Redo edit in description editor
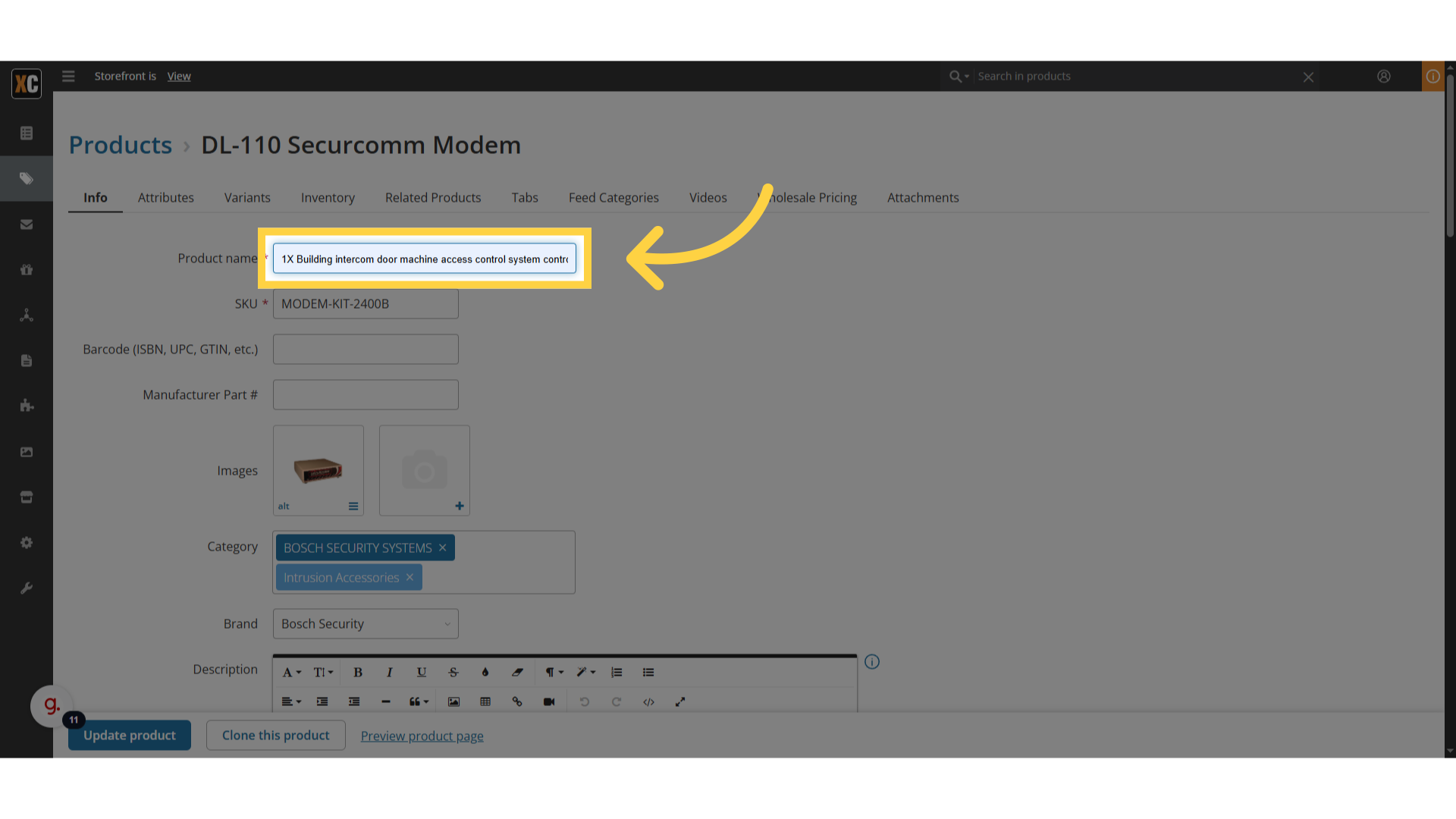1456x819 pixels. pyautogui.click(x=617, y=702)
